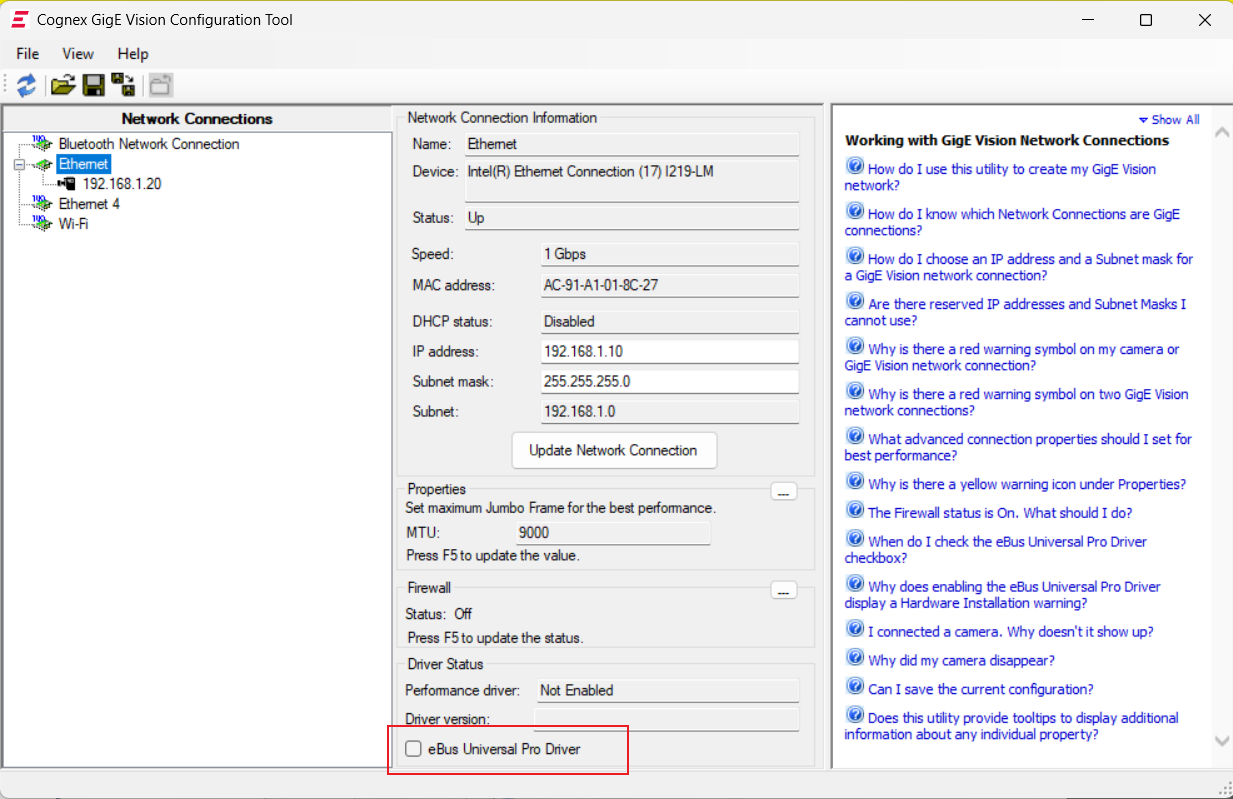Select the Ethernet 4 connection
The image size is (1233, 799).
point(89,203)
